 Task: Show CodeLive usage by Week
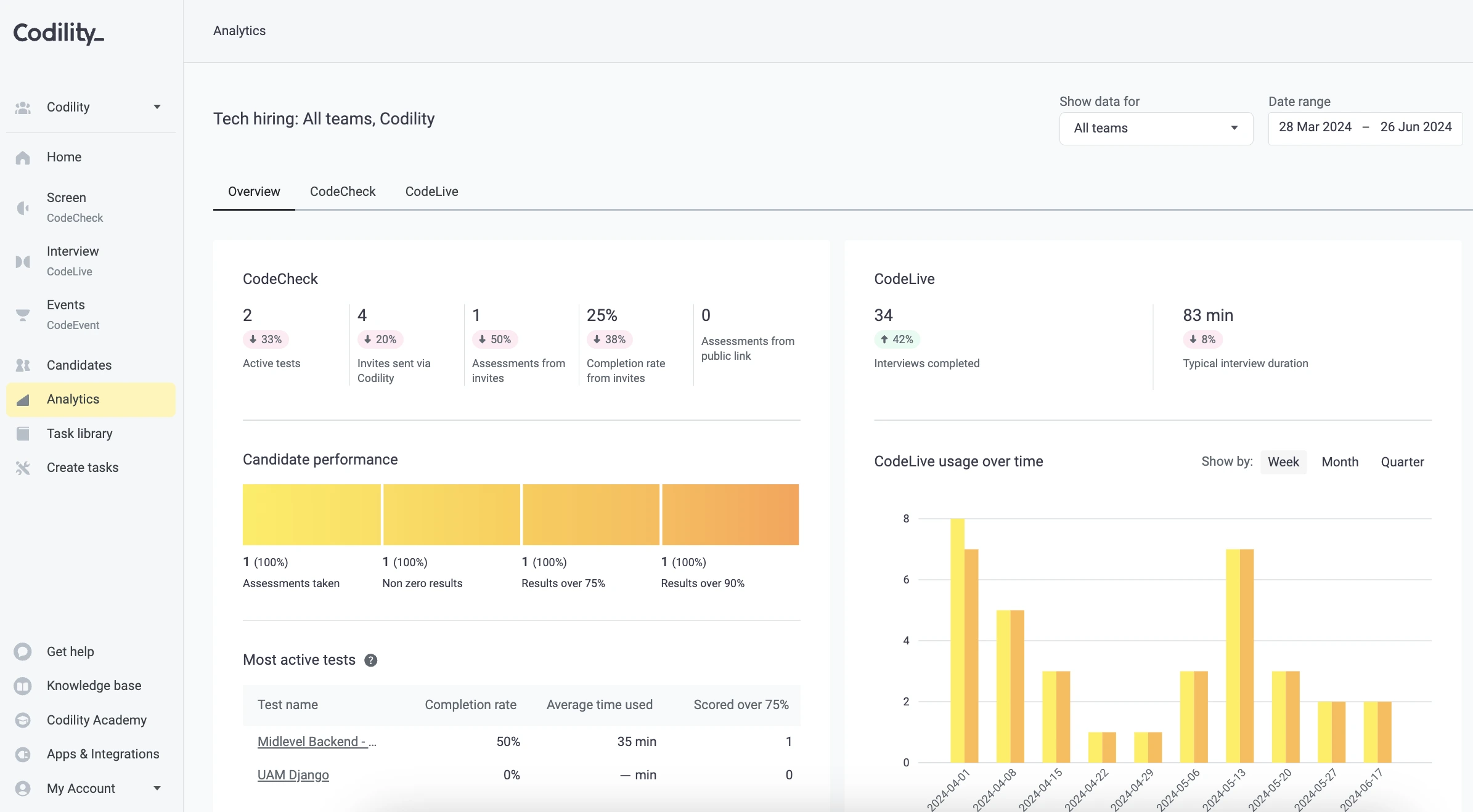coord(1283,462)
